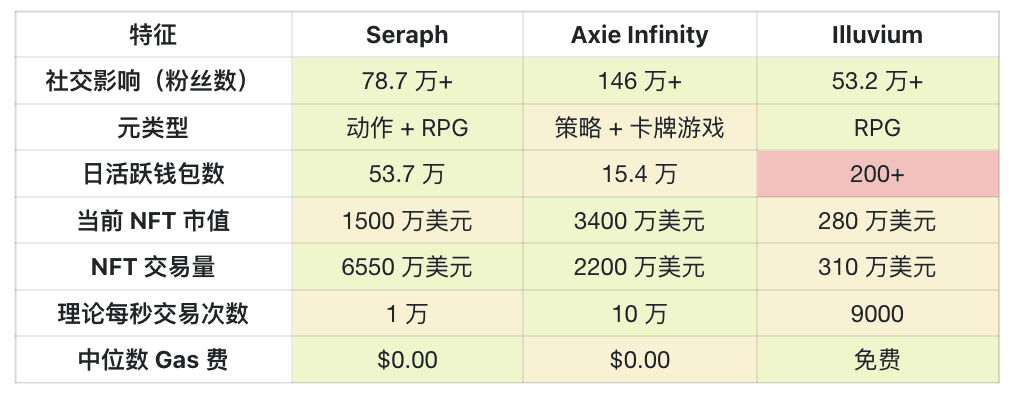Viewport: 1028px width, 400px height.
Task: Click the 9000 transactions cell
Action: pos(877,314)
